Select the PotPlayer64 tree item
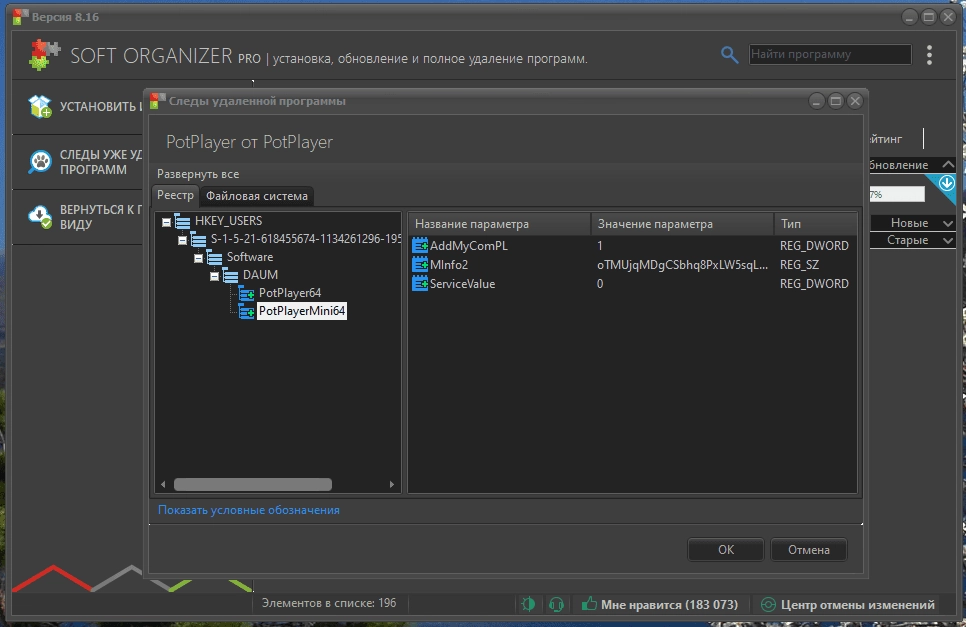966x627 pixels. (290, 293)
